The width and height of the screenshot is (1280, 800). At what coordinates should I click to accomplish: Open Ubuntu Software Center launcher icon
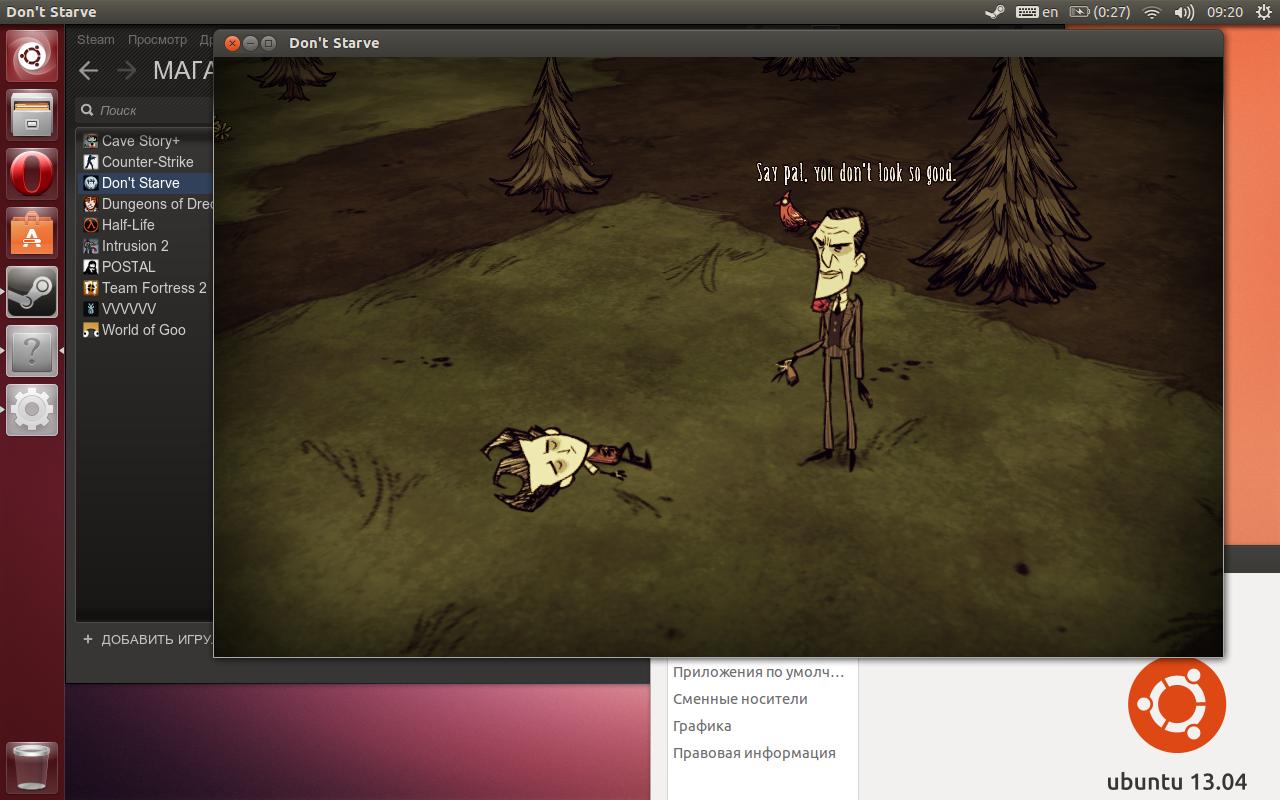(x=32, y=233)
